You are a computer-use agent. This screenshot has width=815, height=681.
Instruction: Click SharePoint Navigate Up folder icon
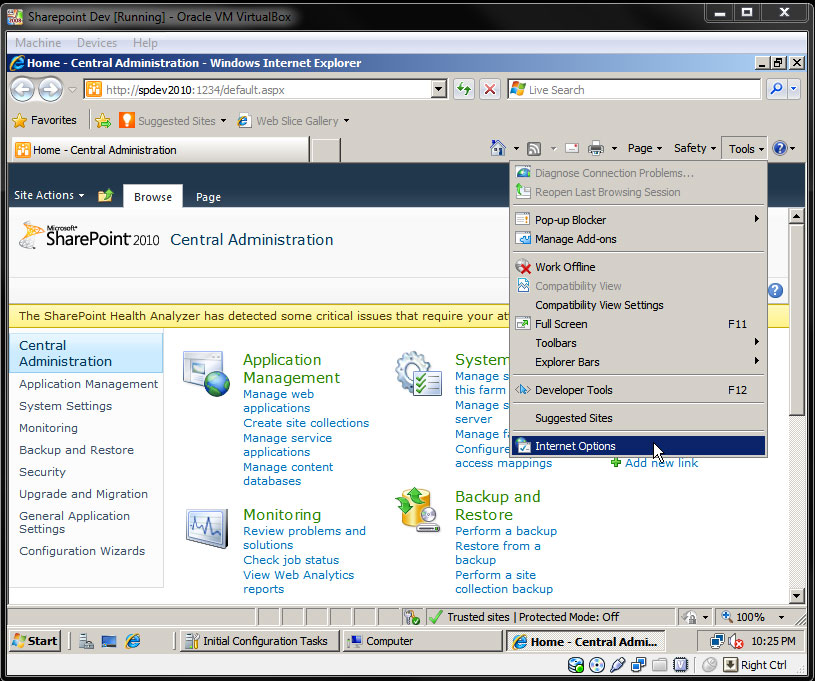106,195
